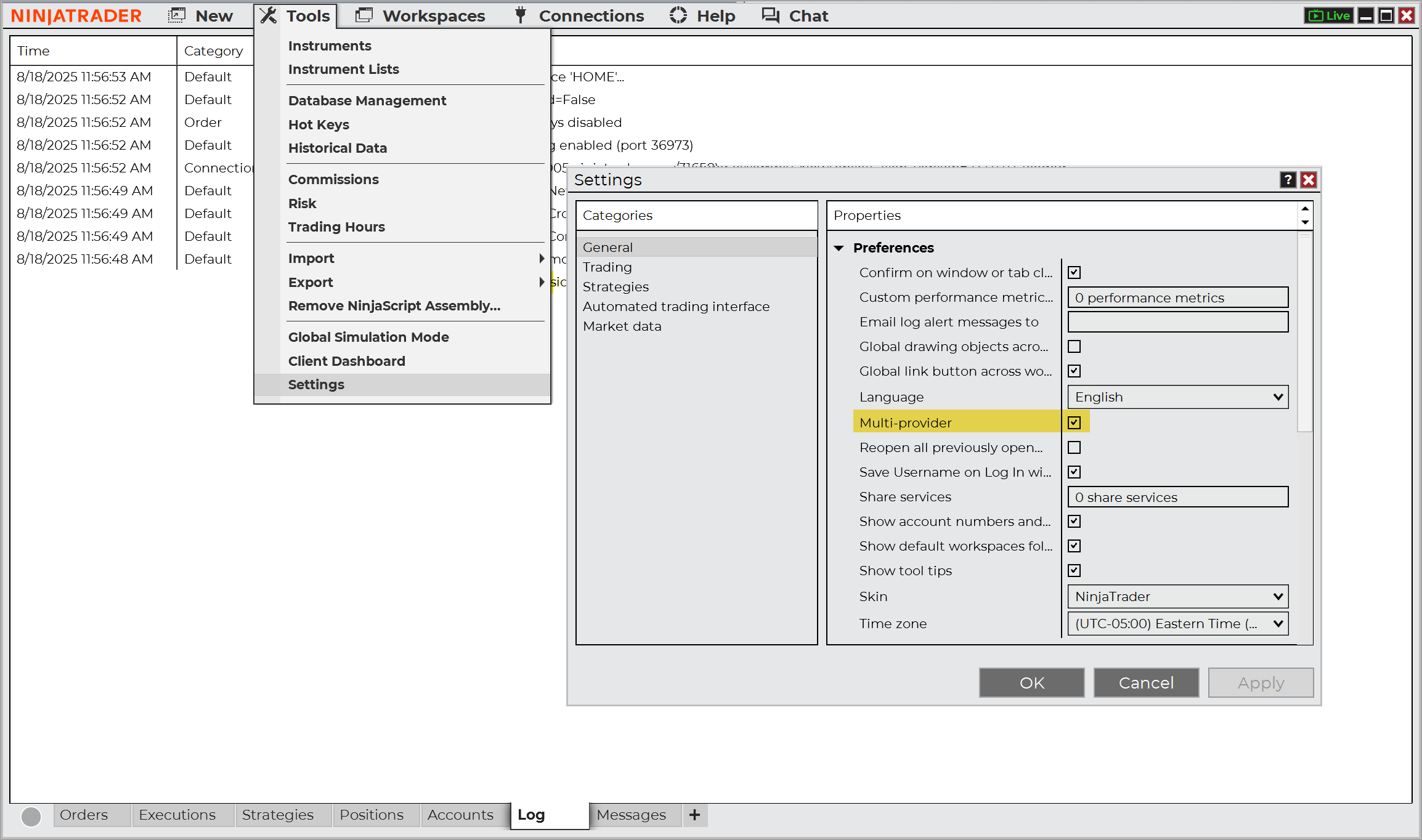Disable the Multi-provider checkbox

tap(1074, 422)
